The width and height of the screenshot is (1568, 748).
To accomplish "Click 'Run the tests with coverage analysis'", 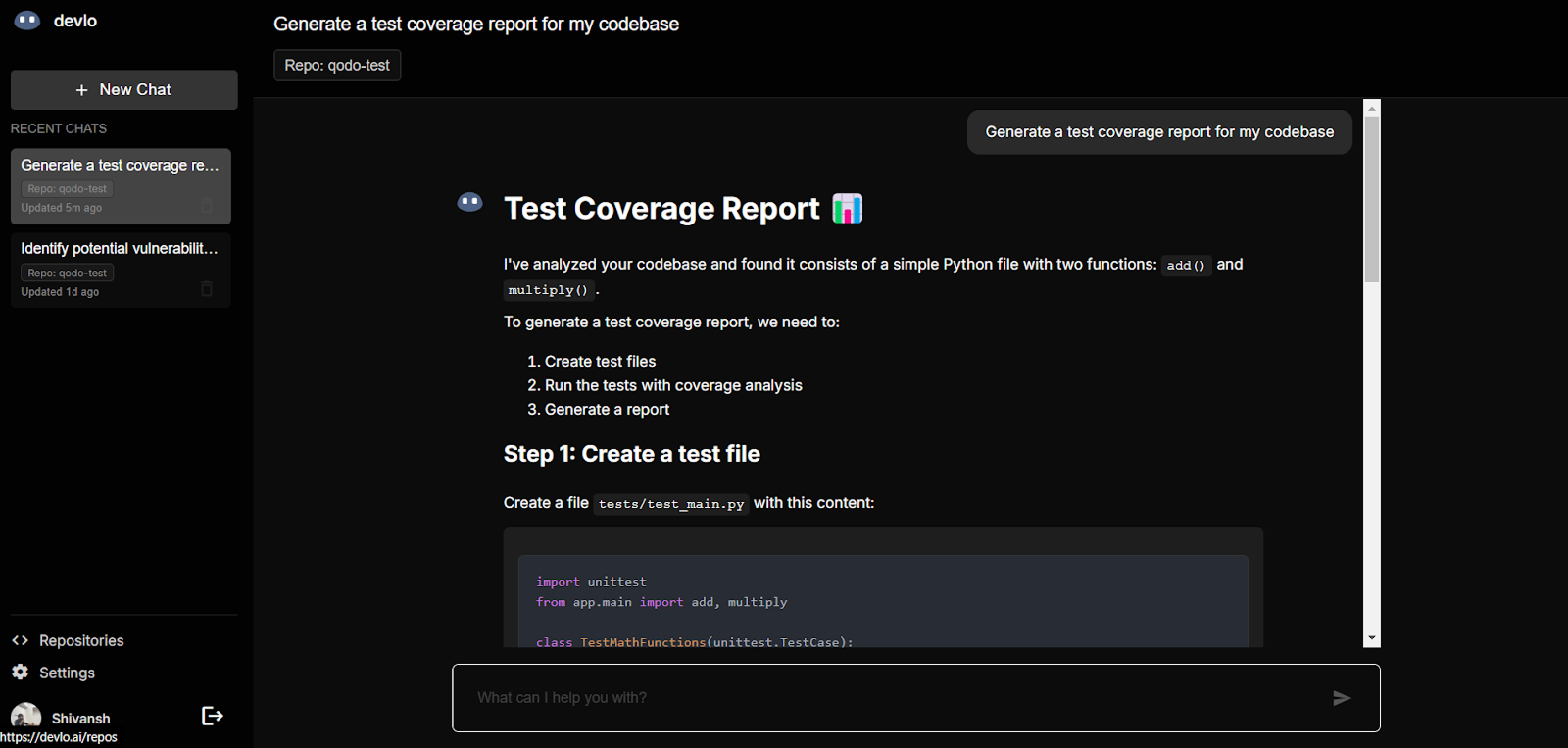I will (673, 385).
